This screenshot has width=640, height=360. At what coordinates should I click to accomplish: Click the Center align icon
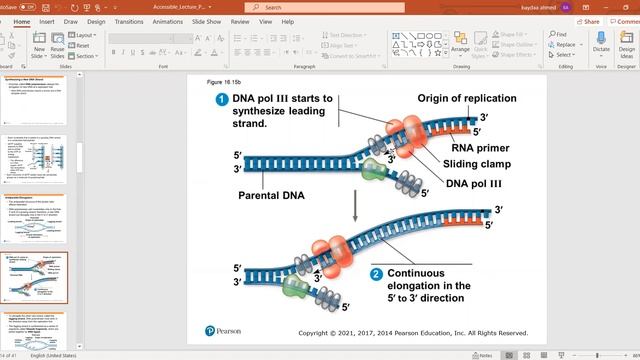(247, 53)
